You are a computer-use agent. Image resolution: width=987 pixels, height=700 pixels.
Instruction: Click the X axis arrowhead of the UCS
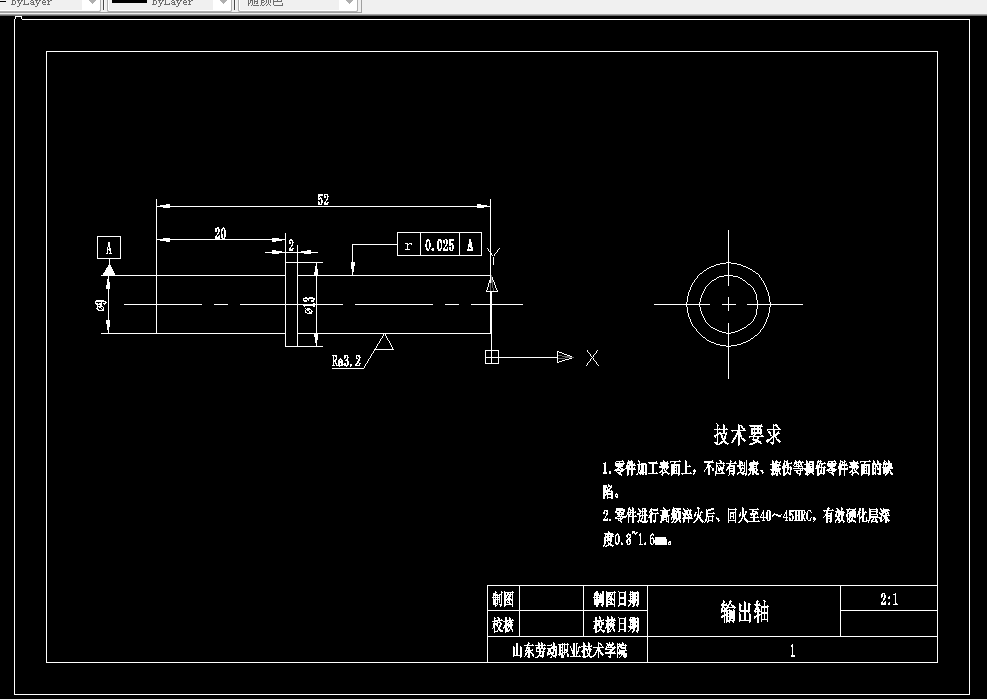tap(565, 357)
